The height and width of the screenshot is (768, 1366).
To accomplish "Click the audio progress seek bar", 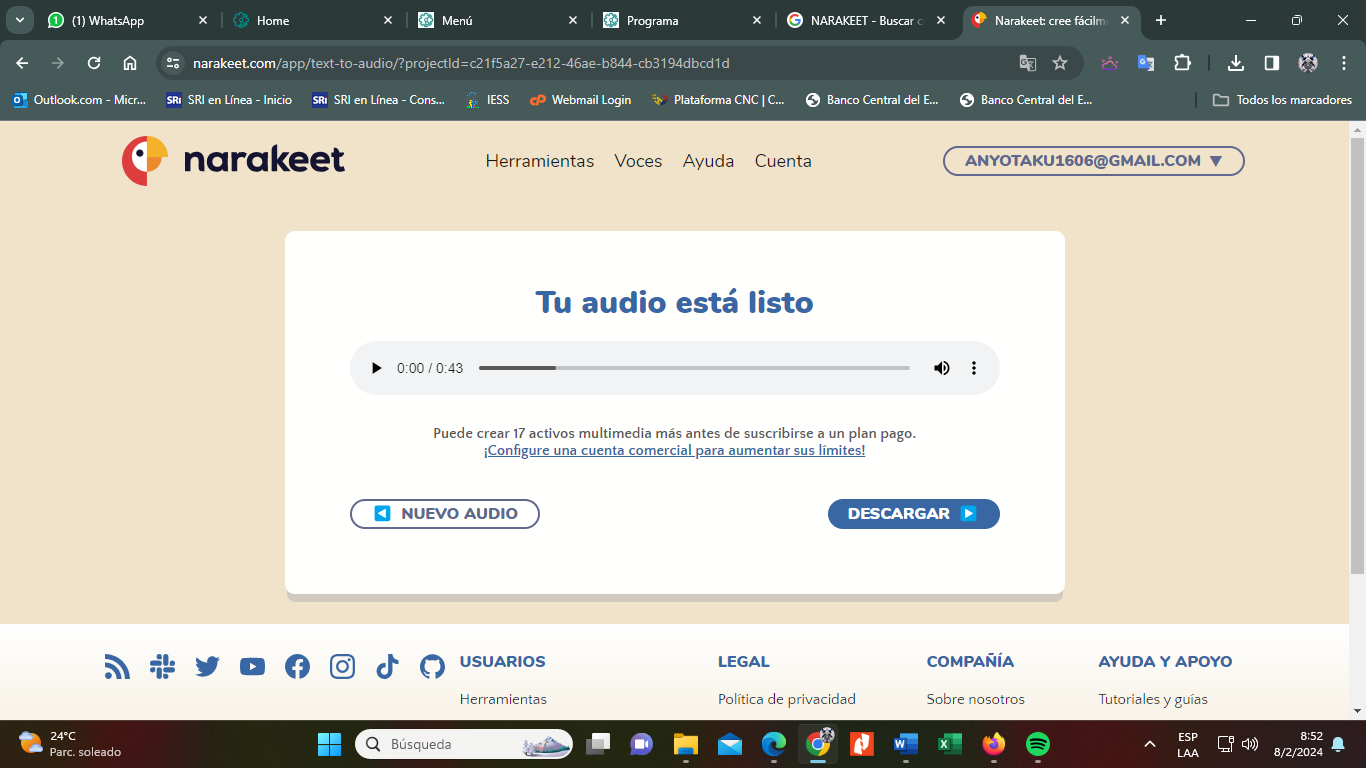I will pyautogui.click(x=694, y=368).
